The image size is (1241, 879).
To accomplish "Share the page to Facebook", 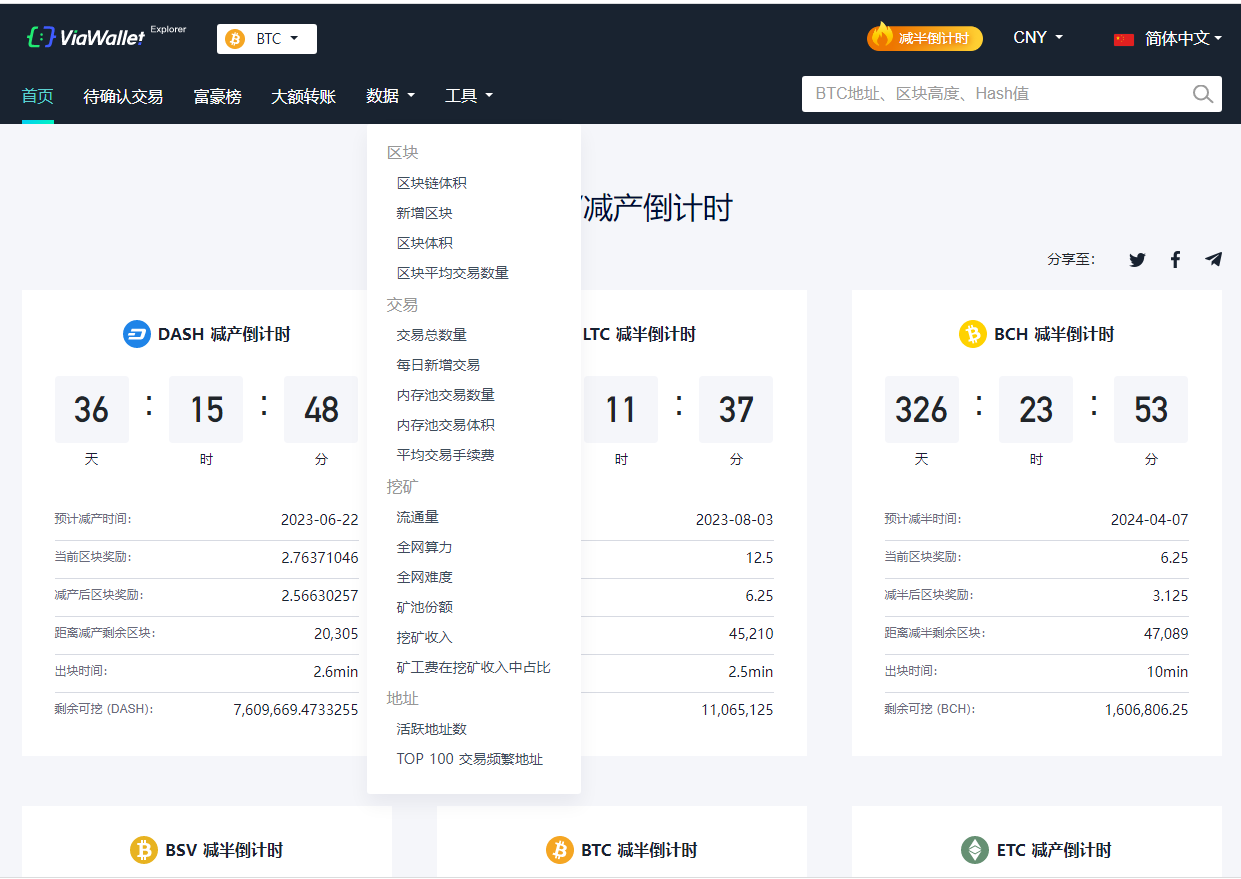I will click(x=1175, y=260).
